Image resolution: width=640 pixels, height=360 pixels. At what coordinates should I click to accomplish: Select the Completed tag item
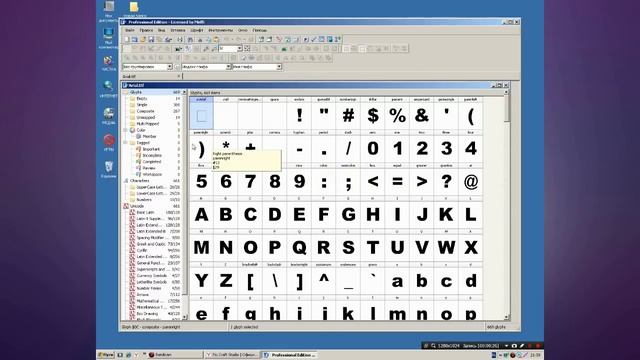[x=152, y=162]
